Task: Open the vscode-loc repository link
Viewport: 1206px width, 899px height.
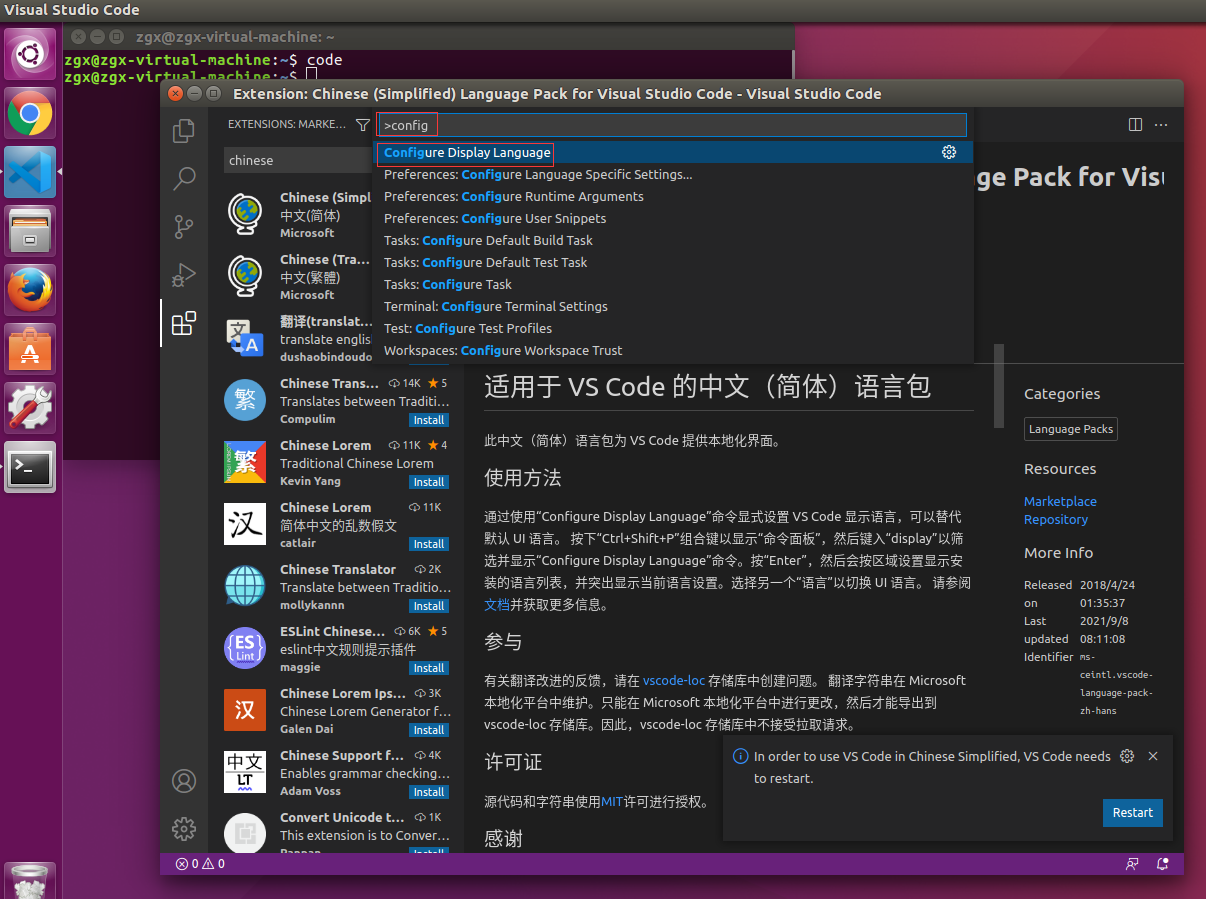Action: point(674,680)
